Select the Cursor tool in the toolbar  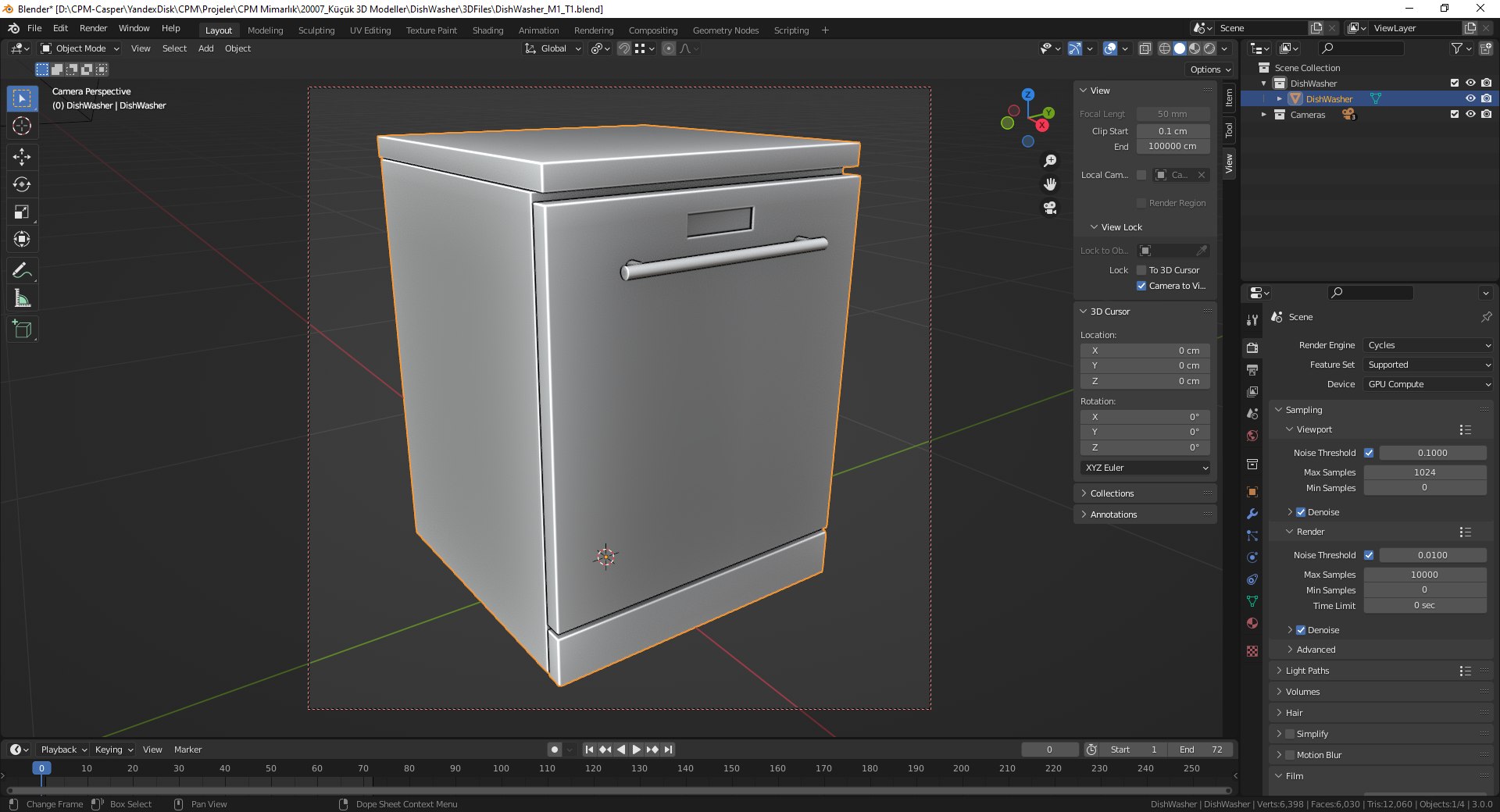(x=22, y=126)
